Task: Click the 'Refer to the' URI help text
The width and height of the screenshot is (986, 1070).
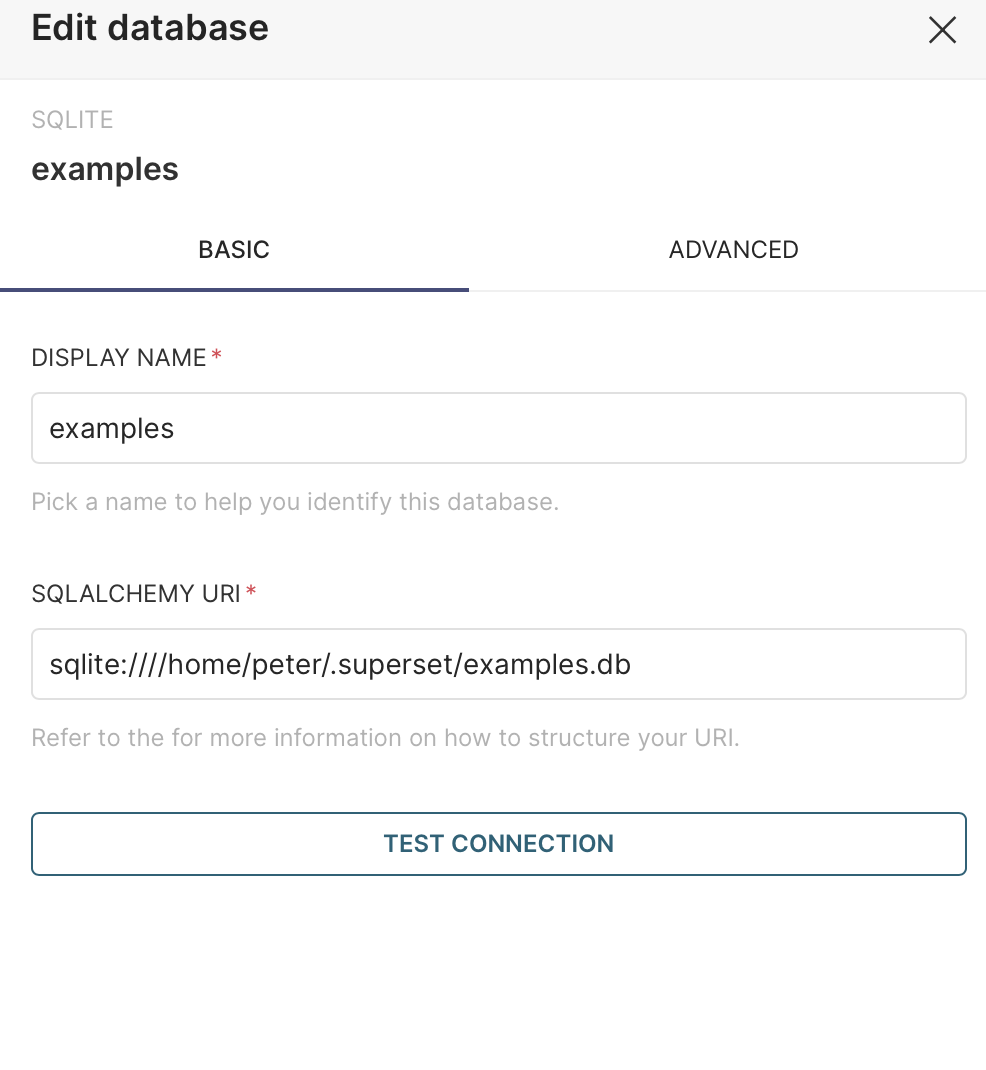Action: tap(385, 738)
